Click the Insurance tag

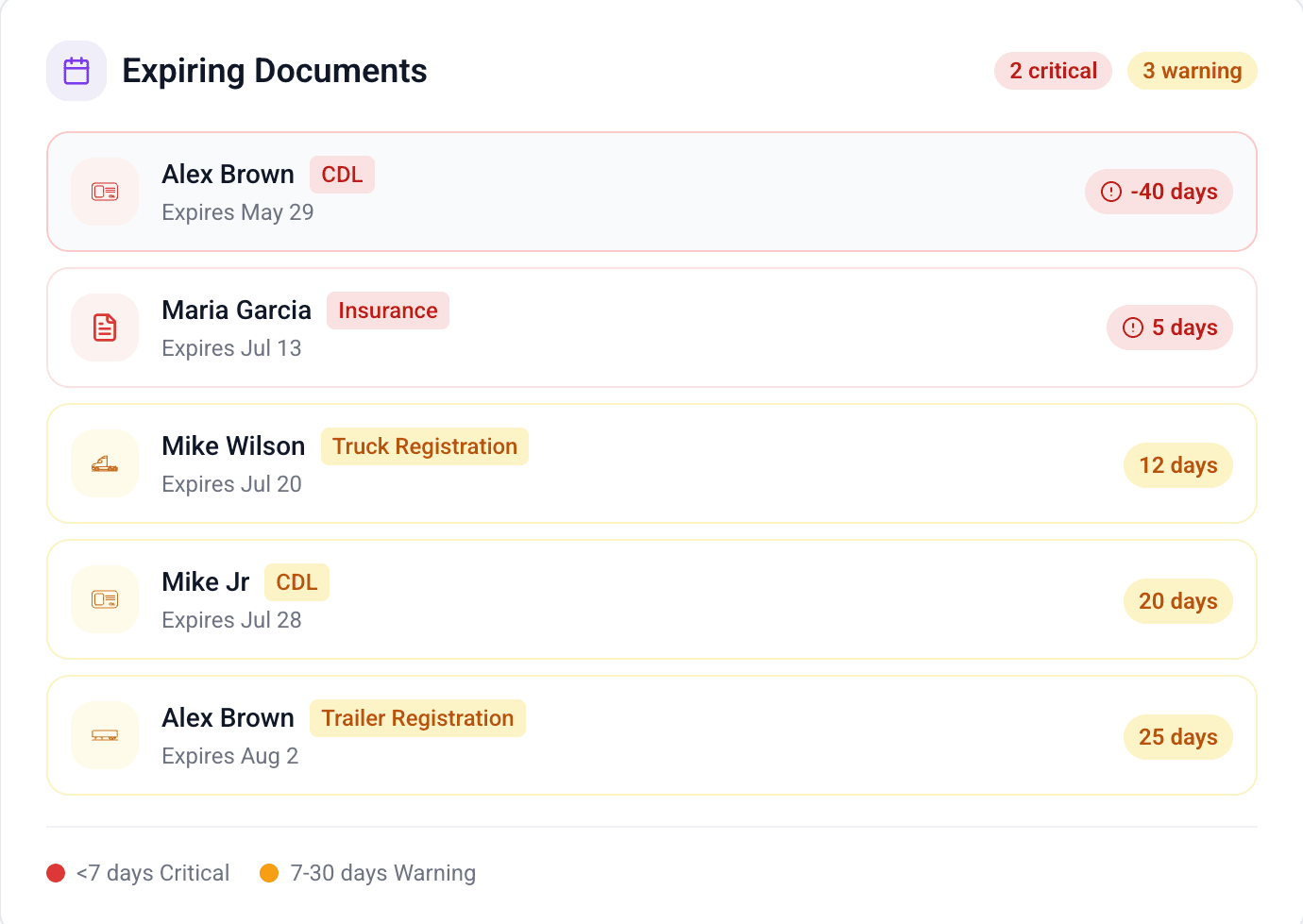(388, 311)
